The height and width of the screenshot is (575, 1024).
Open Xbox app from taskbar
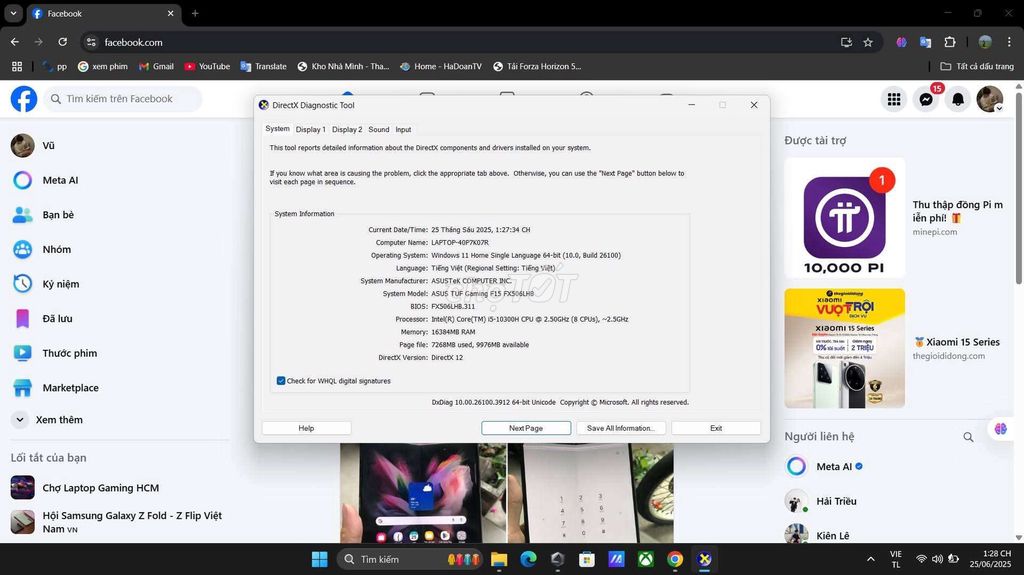(x=646, y=559)
